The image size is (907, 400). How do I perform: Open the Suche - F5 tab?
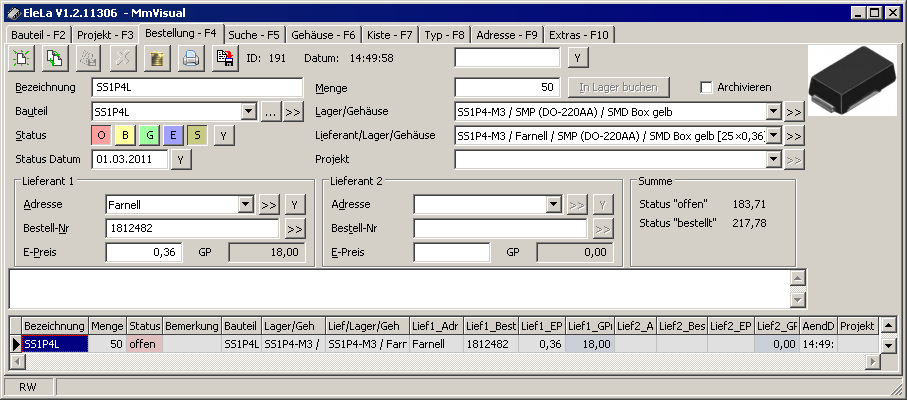pyautogui.click(x=254, y=35)
